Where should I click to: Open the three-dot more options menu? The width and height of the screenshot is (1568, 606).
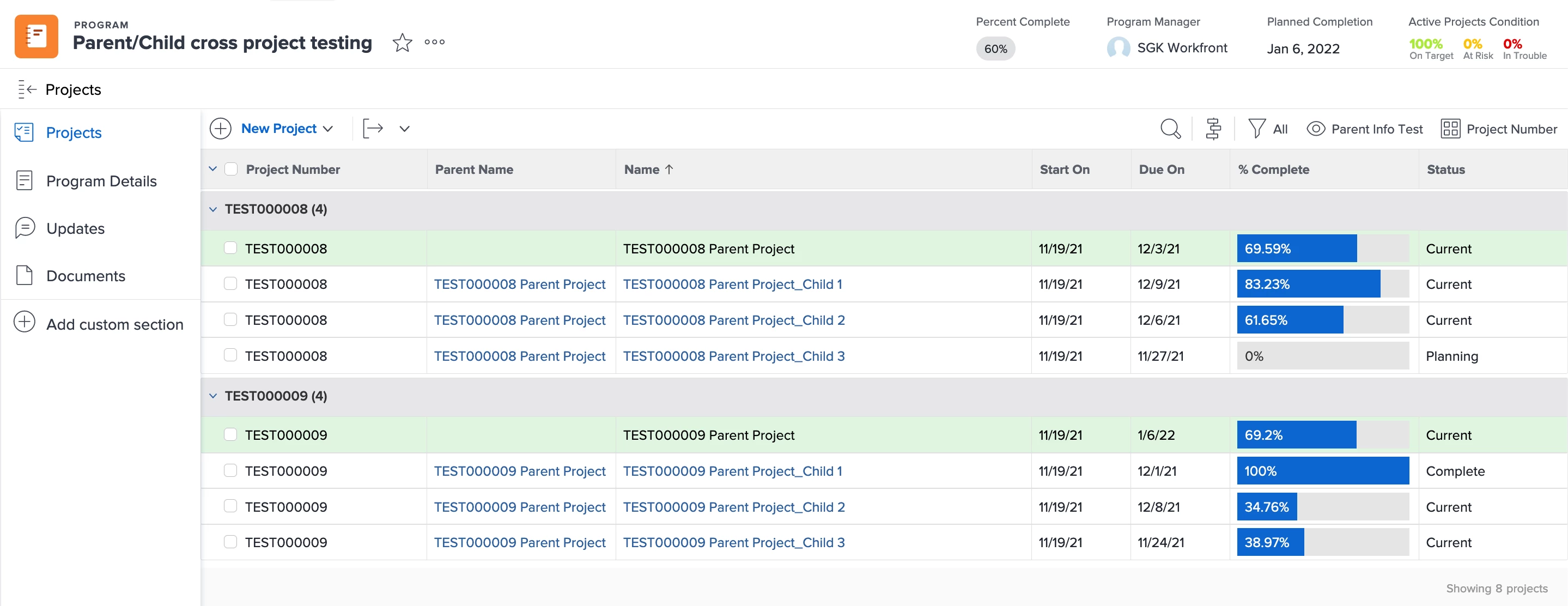(435, 42)
